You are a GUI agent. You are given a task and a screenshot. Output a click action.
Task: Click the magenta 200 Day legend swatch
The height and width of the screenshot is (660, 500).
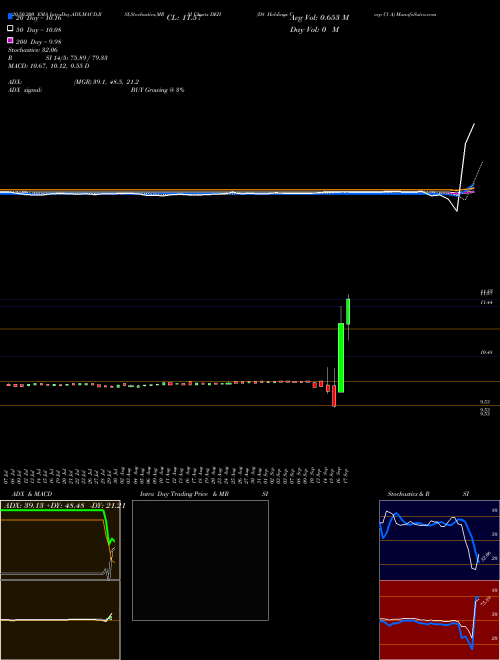coord(10,40)
